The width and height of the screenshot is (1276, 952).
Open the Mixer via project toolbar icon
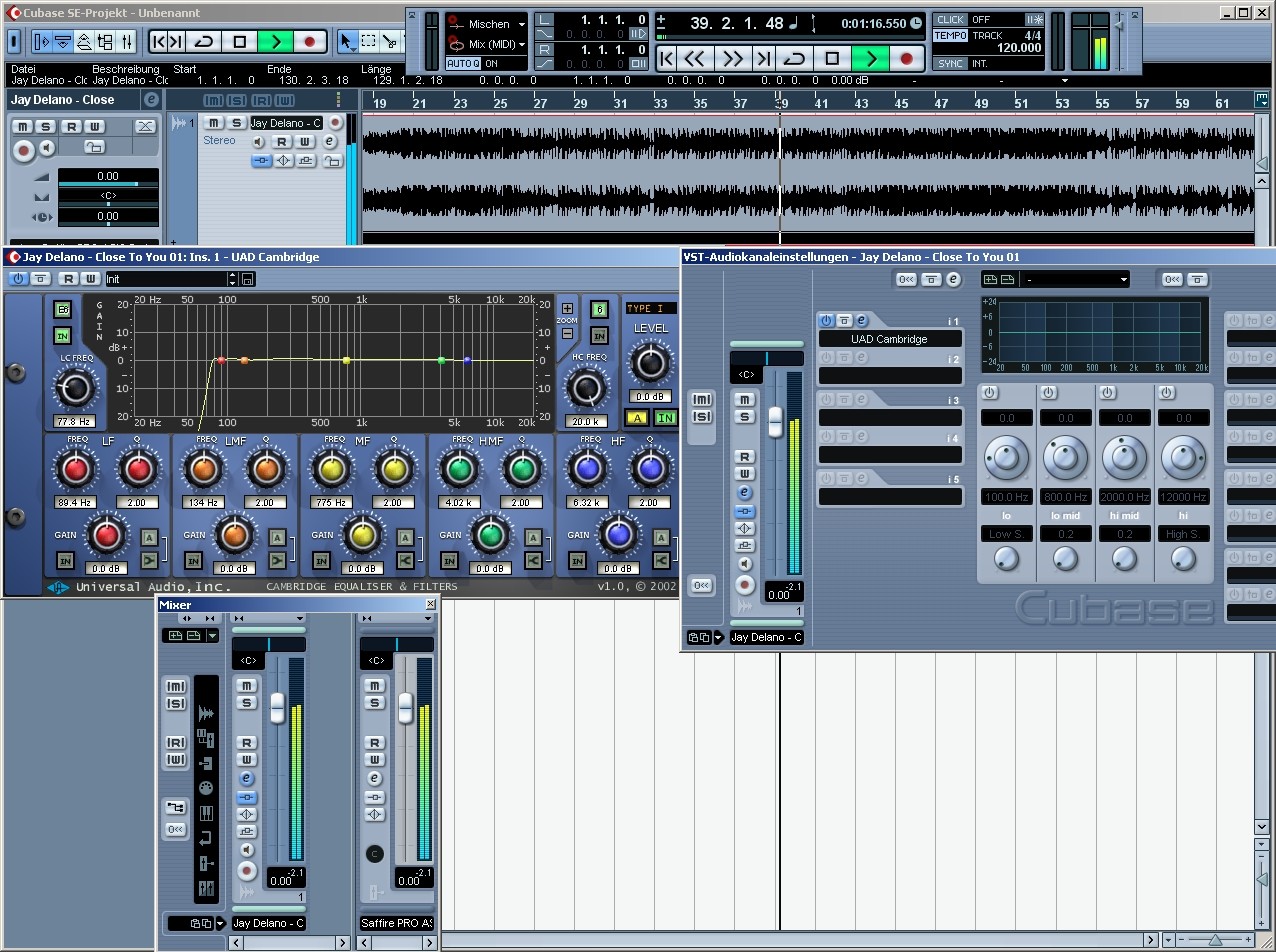tap(127, 42)
